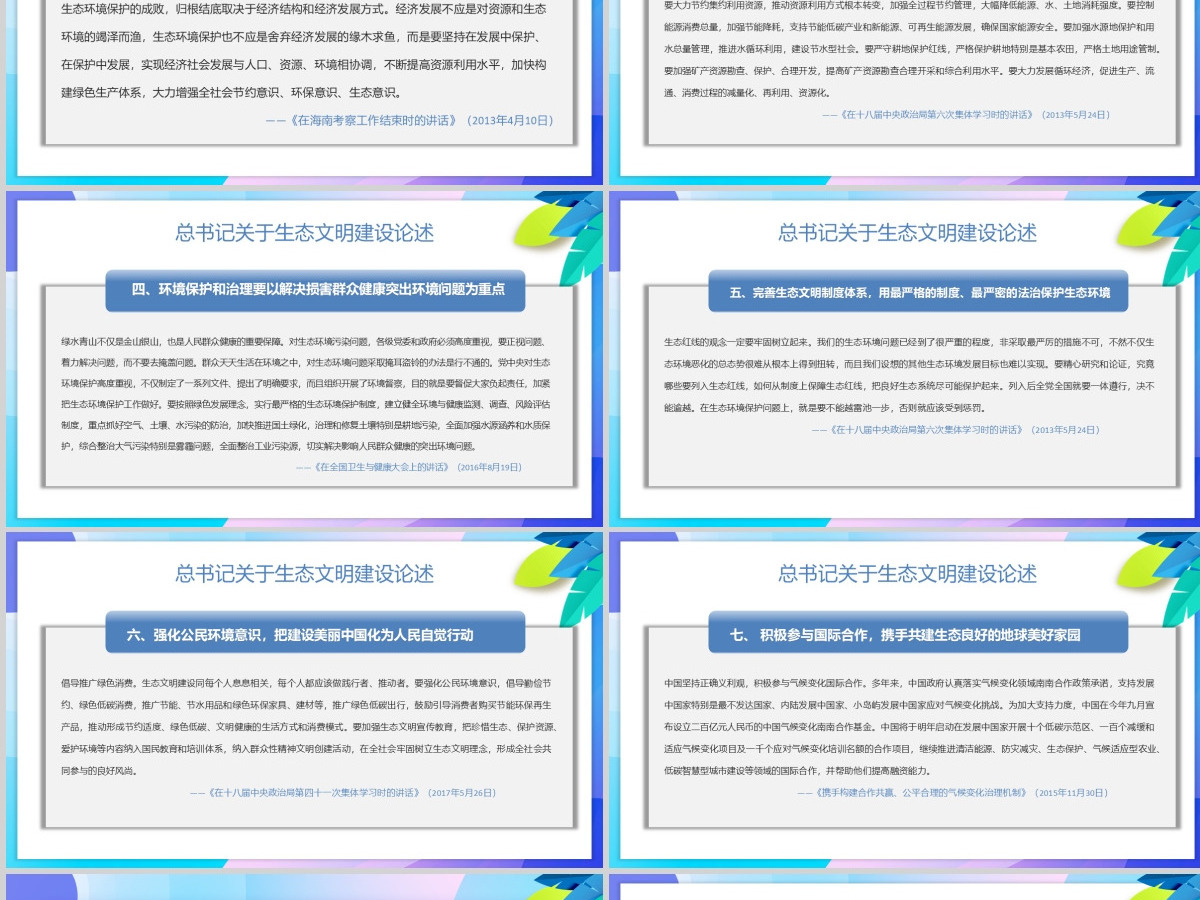Click the citation 《在全国卫生与健康大会上的讲话》

click(x=409, y=467)
